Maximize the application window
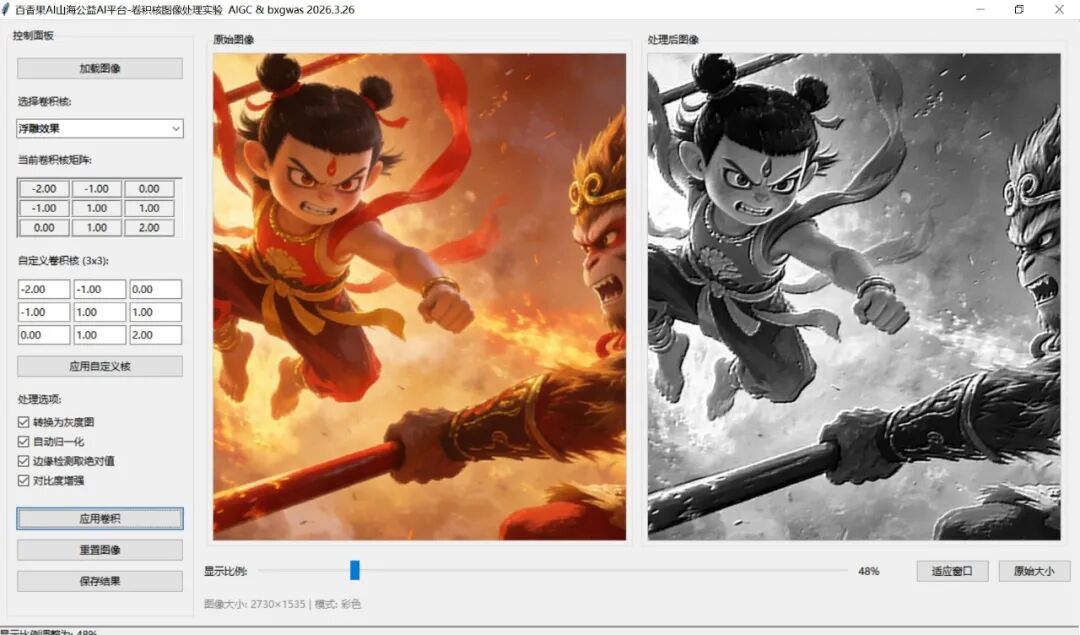Viewport: 1080px width, 635px height. [x=1019, y=10]
